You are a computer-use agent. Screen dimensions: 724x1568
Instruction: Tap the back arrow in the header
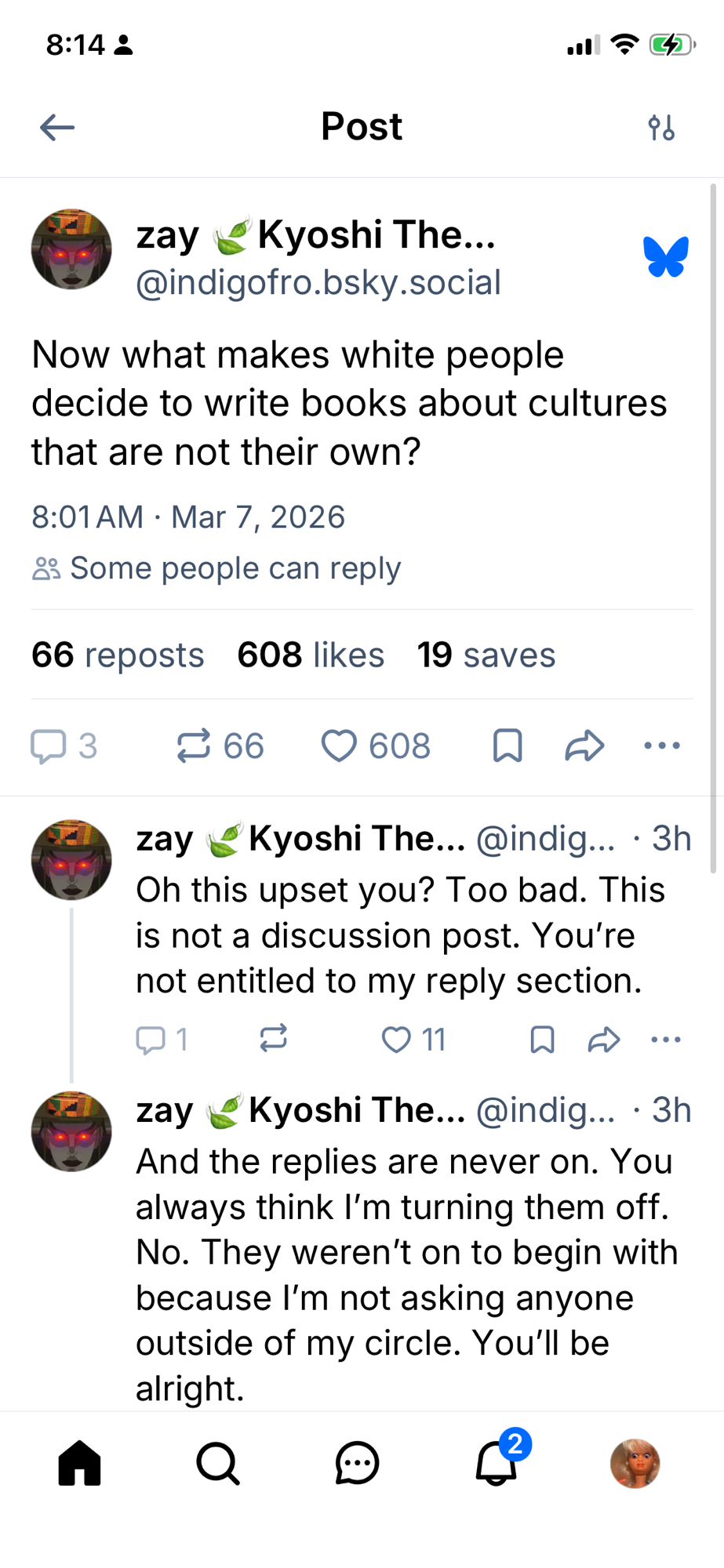(x=57, y=127)
